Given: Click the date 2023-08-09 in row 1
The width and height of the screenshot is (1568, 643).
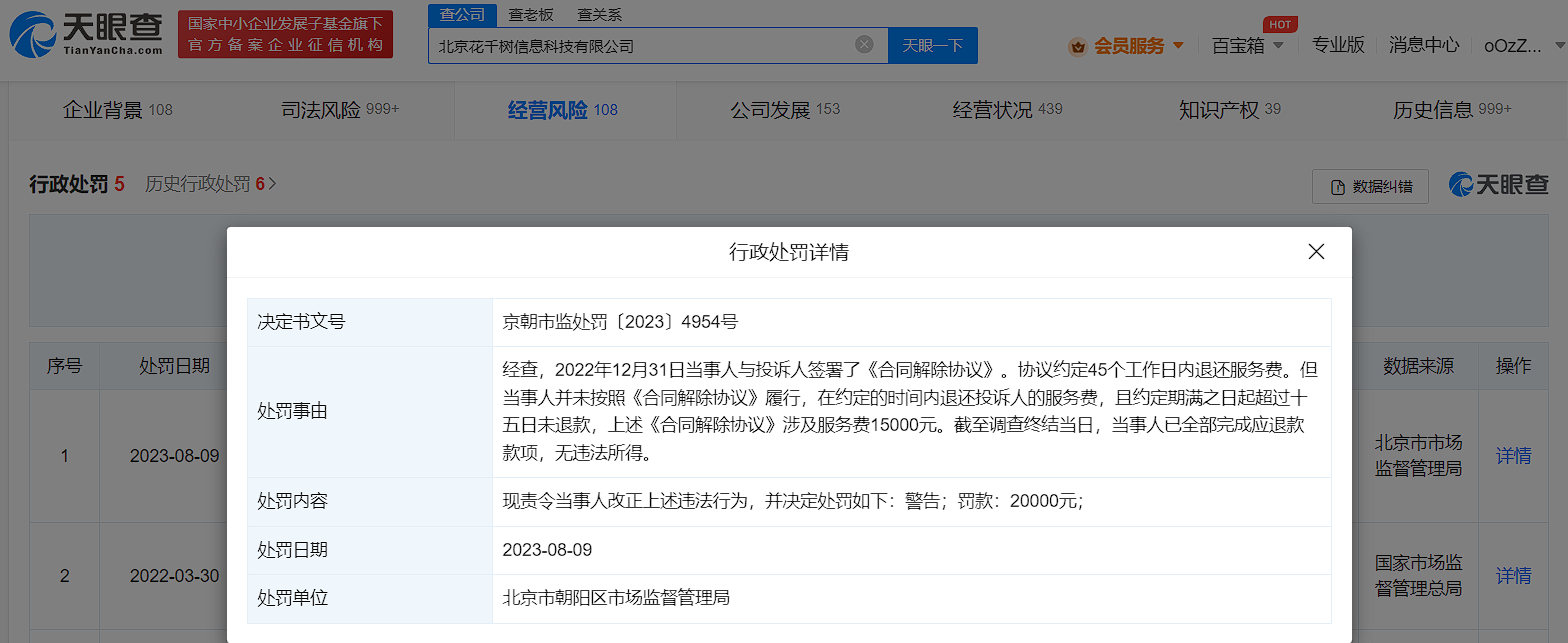Looking at the screenshot, I should [x=174, y=456].
